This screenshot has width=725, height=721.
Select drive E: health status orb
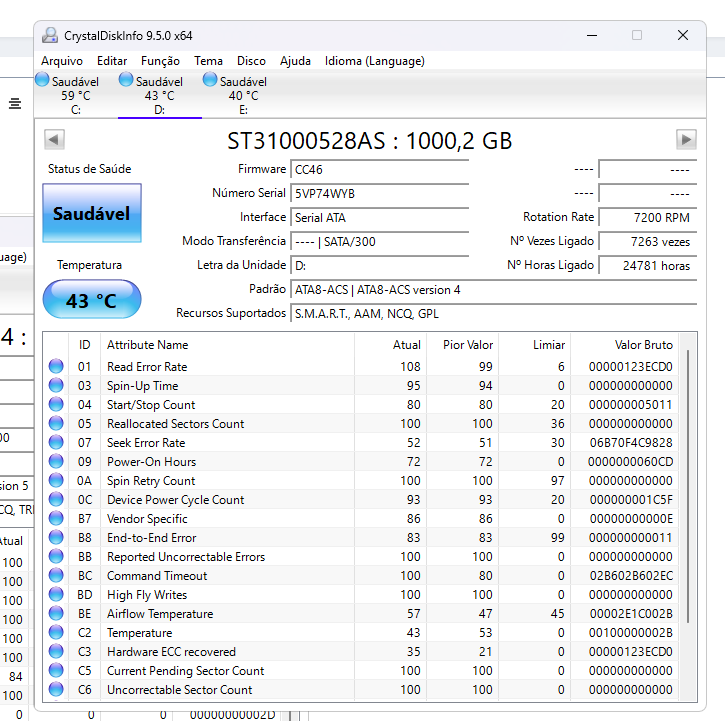210,80
